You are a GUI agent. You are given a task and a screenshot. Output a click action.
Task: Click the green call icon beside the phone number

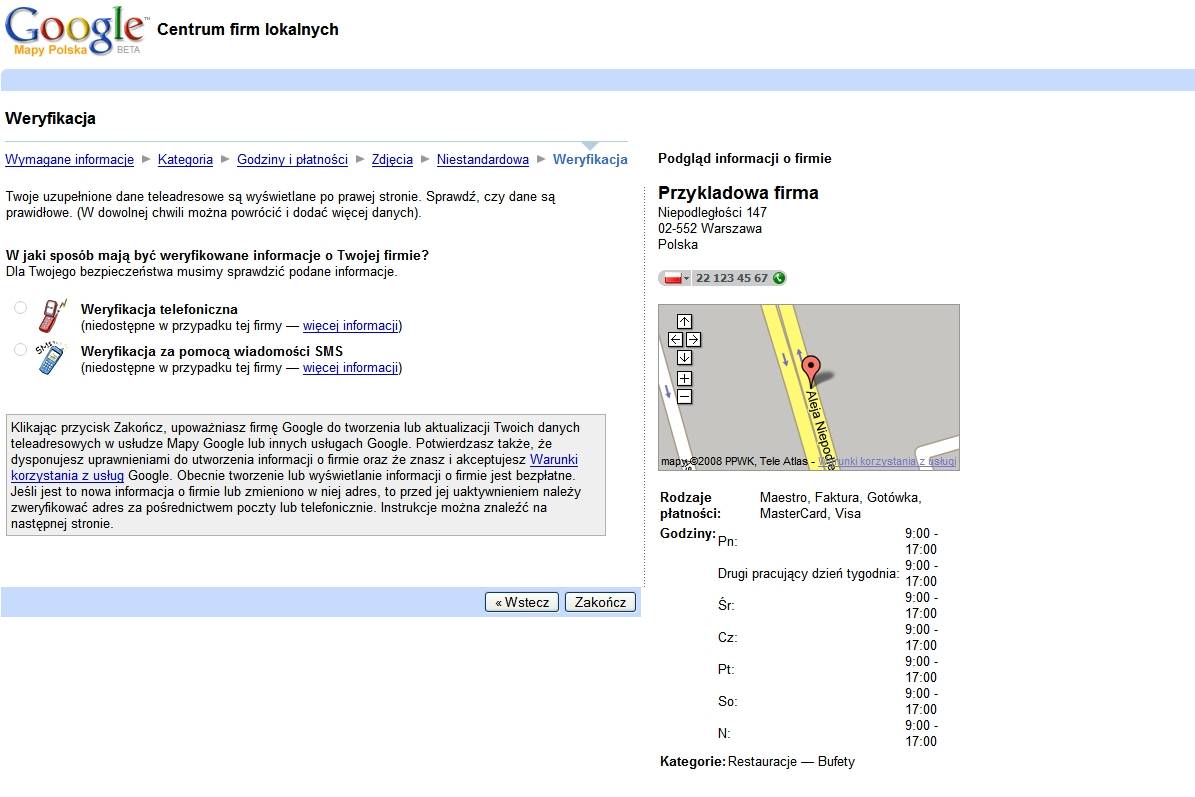pos(779,278)
